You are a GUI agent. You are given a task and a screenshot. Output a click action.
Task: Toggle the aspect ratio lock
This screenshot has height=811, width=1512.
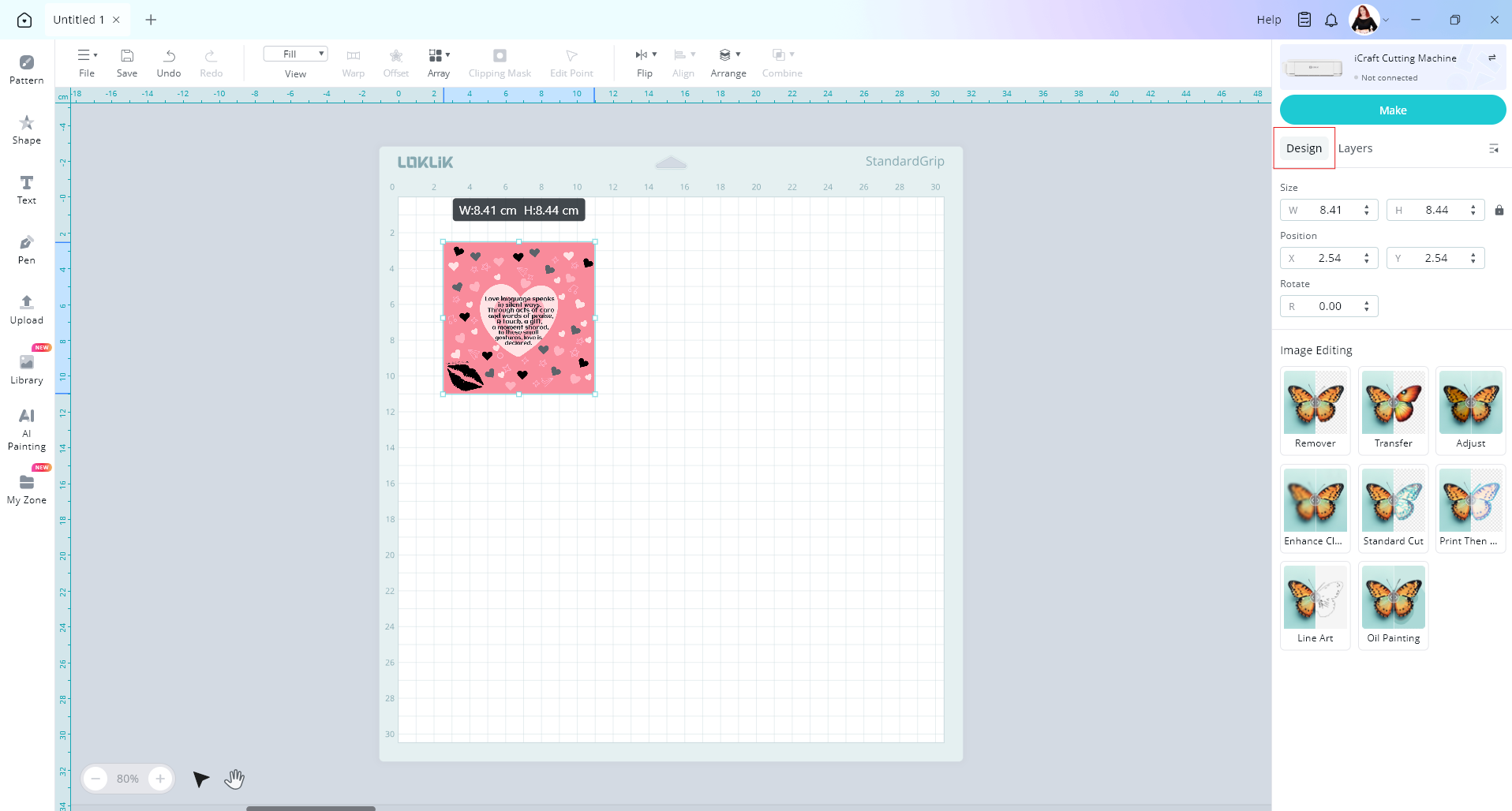pos(1499,211)
